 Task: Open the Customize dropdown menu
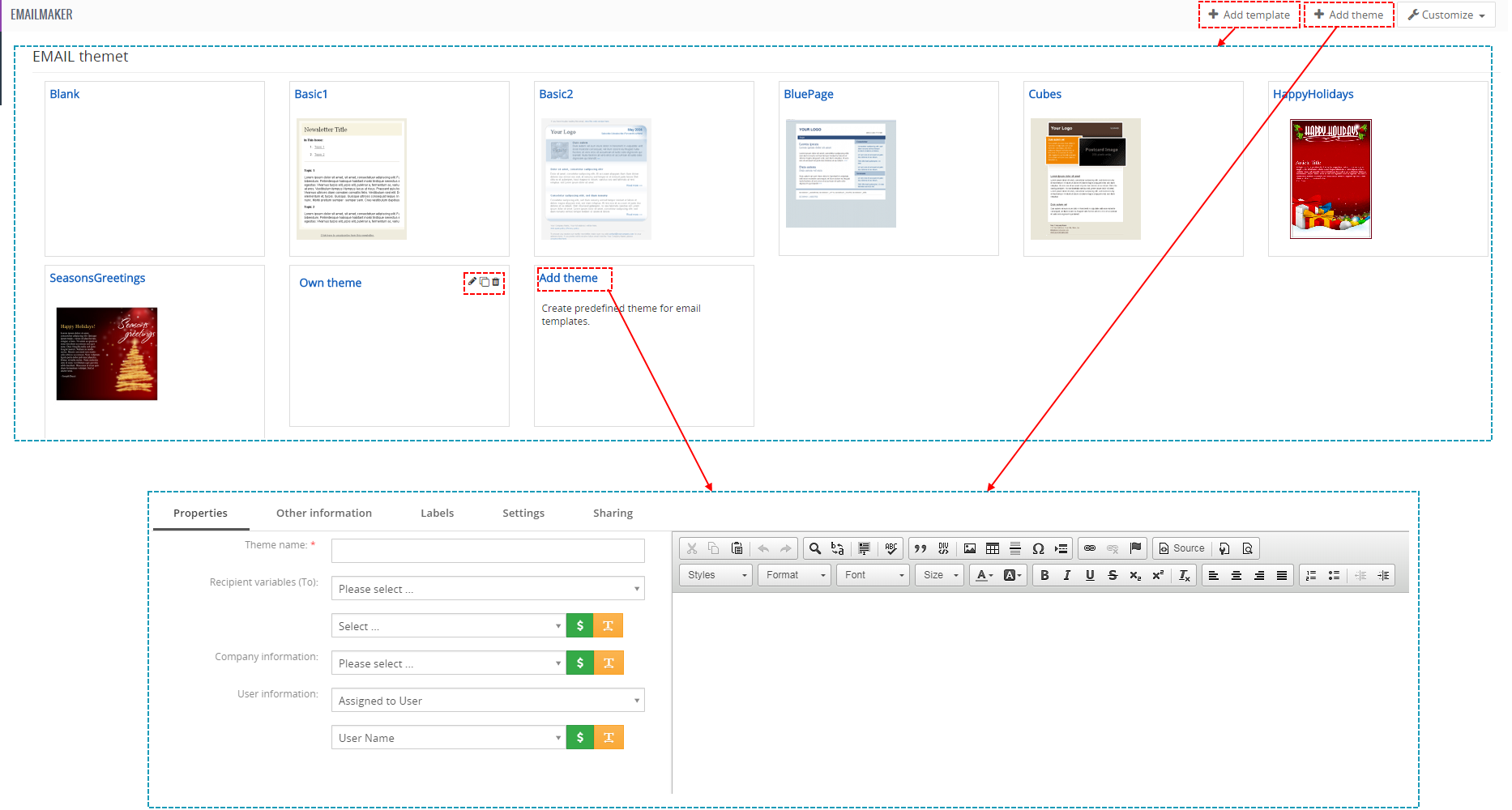pos(1446,15)
